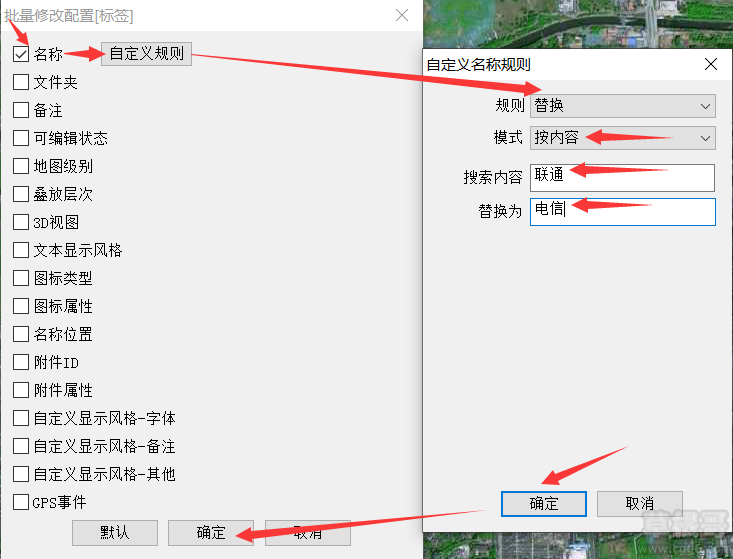Viewport: 733px width, 559px height.
Task: Confirm with 确定 in 批量修改配置 dialog
Action: click(x=211, y=533)
